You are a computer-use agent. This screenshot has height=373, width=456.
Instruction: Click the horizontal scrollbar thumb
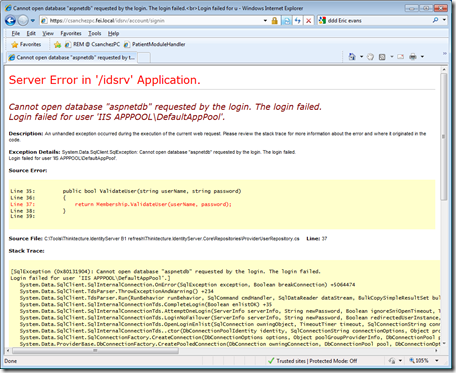95,351
